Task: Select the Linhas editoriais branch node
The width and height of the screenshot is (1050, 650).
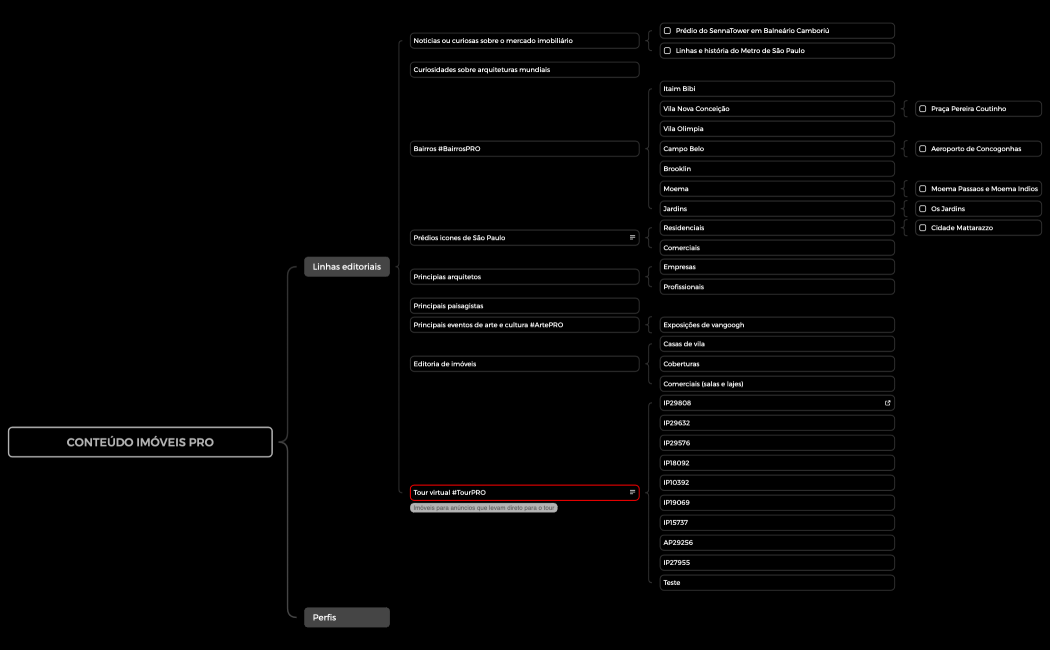Action: tap(346, 267)
